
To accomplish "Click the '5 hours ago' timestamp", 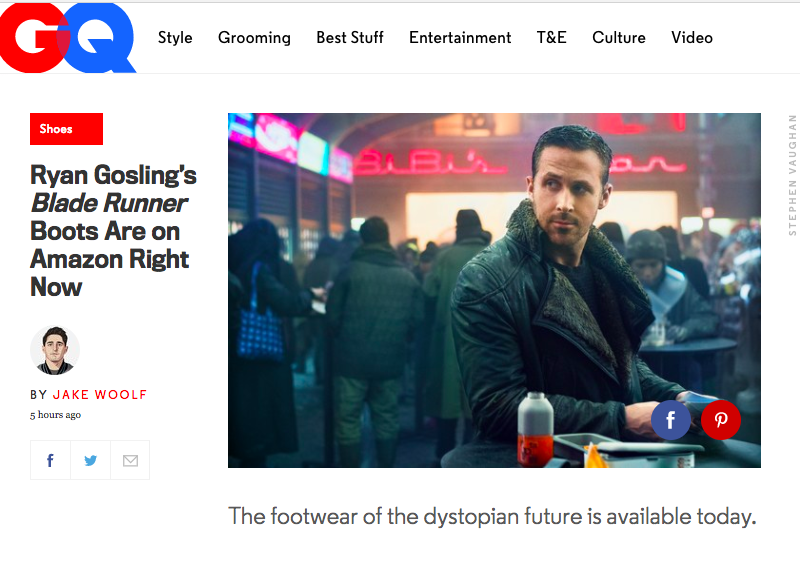I will pyautogui.click(x=56, y=415).
